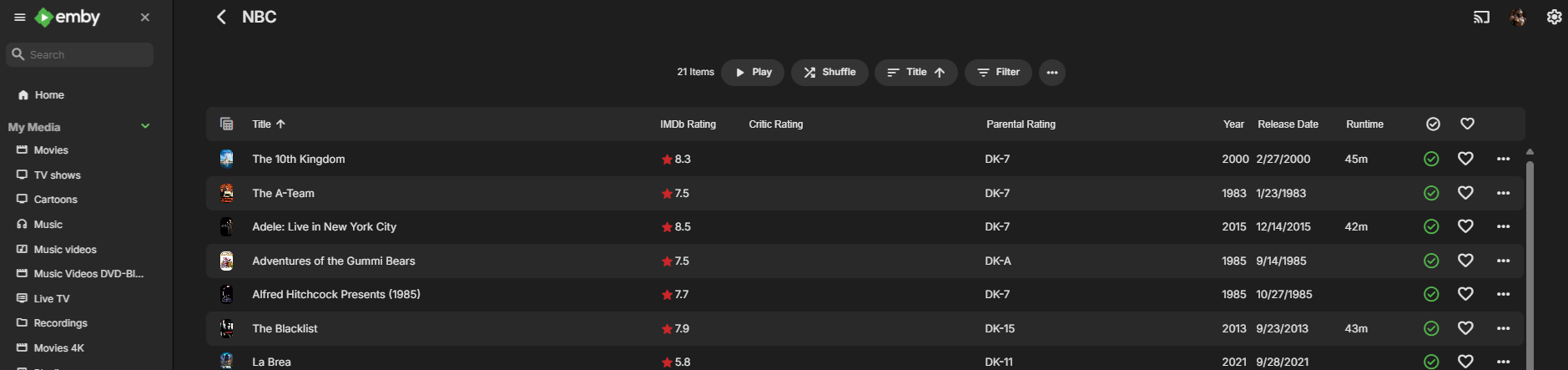The height and width of the screenshot is (370, 1568).
Task: Open more options for La Brea
Action: 1503,362
